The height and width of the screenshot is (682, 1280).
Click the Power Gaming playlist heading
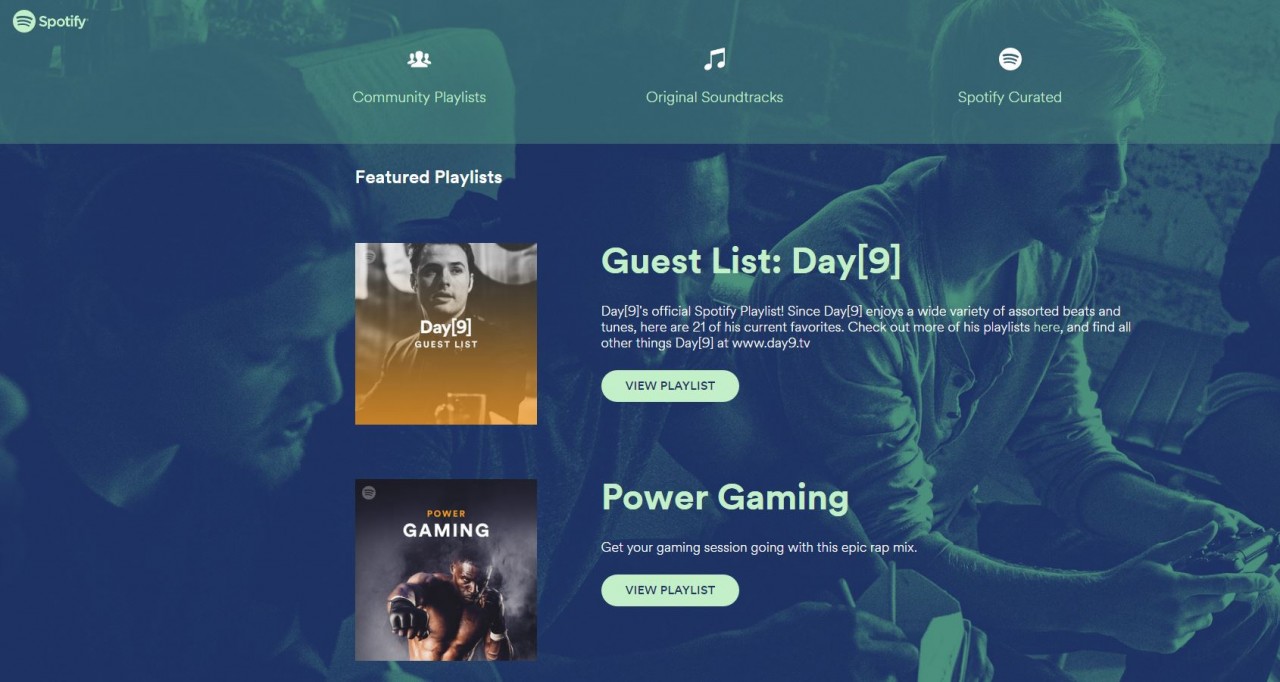(x=725, y=498)
